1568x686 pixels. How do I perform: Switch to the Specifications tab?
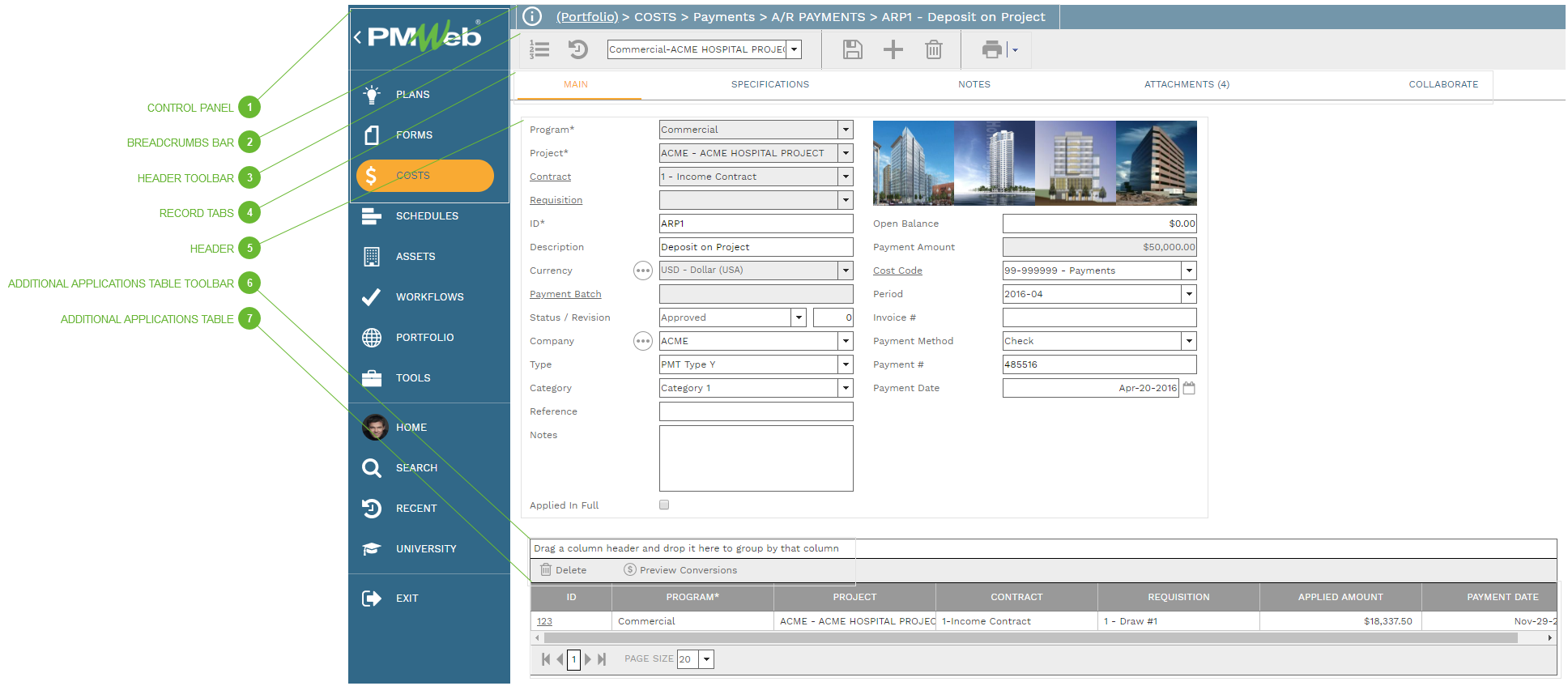769,84
